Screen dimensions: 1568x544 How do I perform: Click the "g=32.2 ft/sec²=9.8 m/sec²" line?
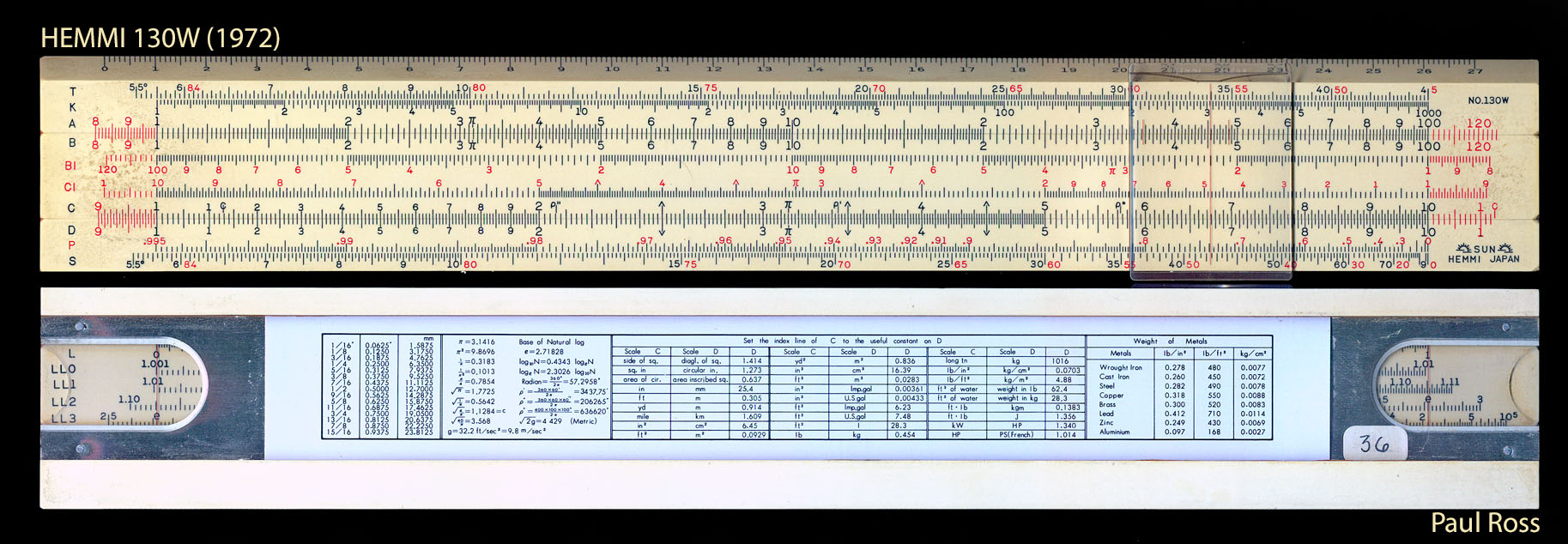tap(496, 431)
